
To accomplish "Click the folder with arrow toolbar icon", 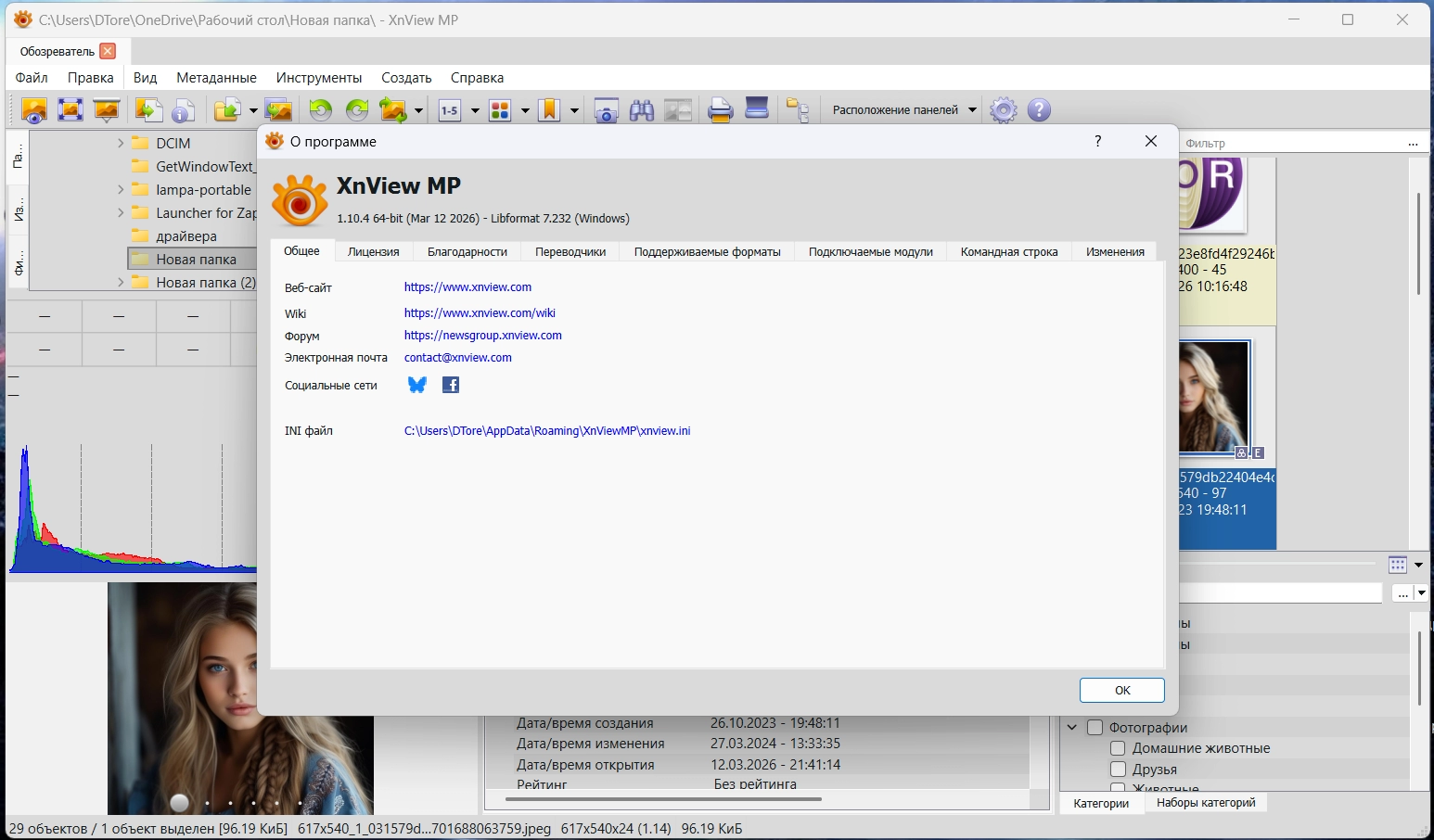I will 227,110.
